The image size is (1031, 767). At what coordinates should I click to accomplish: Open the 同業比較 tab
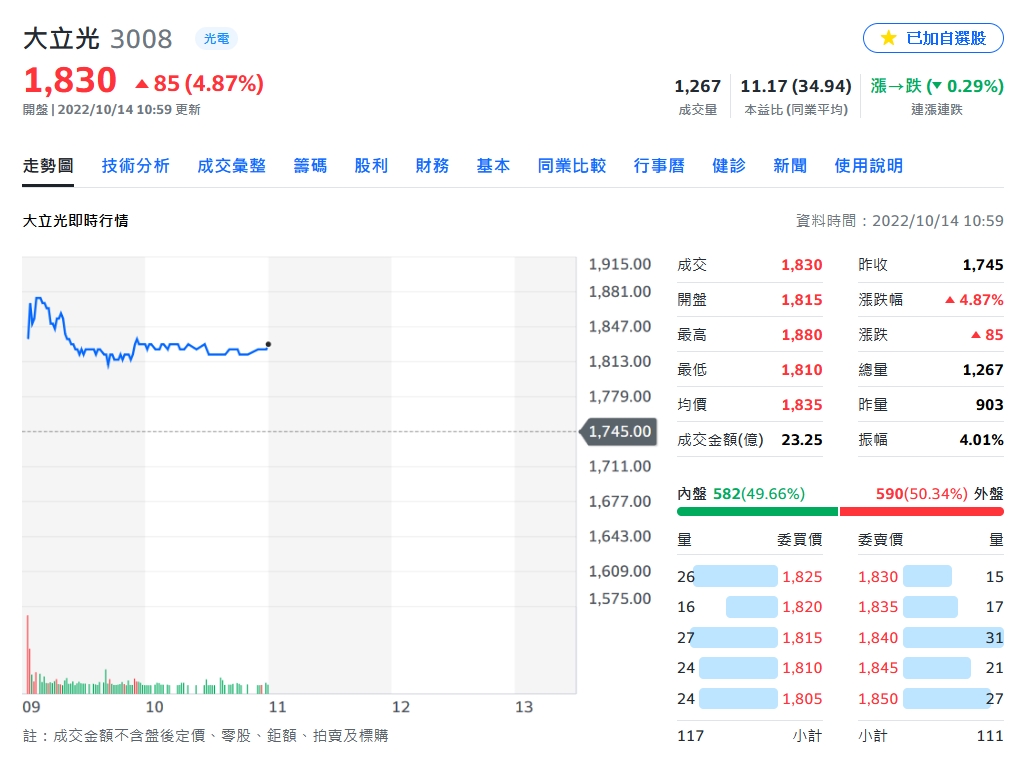[x=571, y=166]
